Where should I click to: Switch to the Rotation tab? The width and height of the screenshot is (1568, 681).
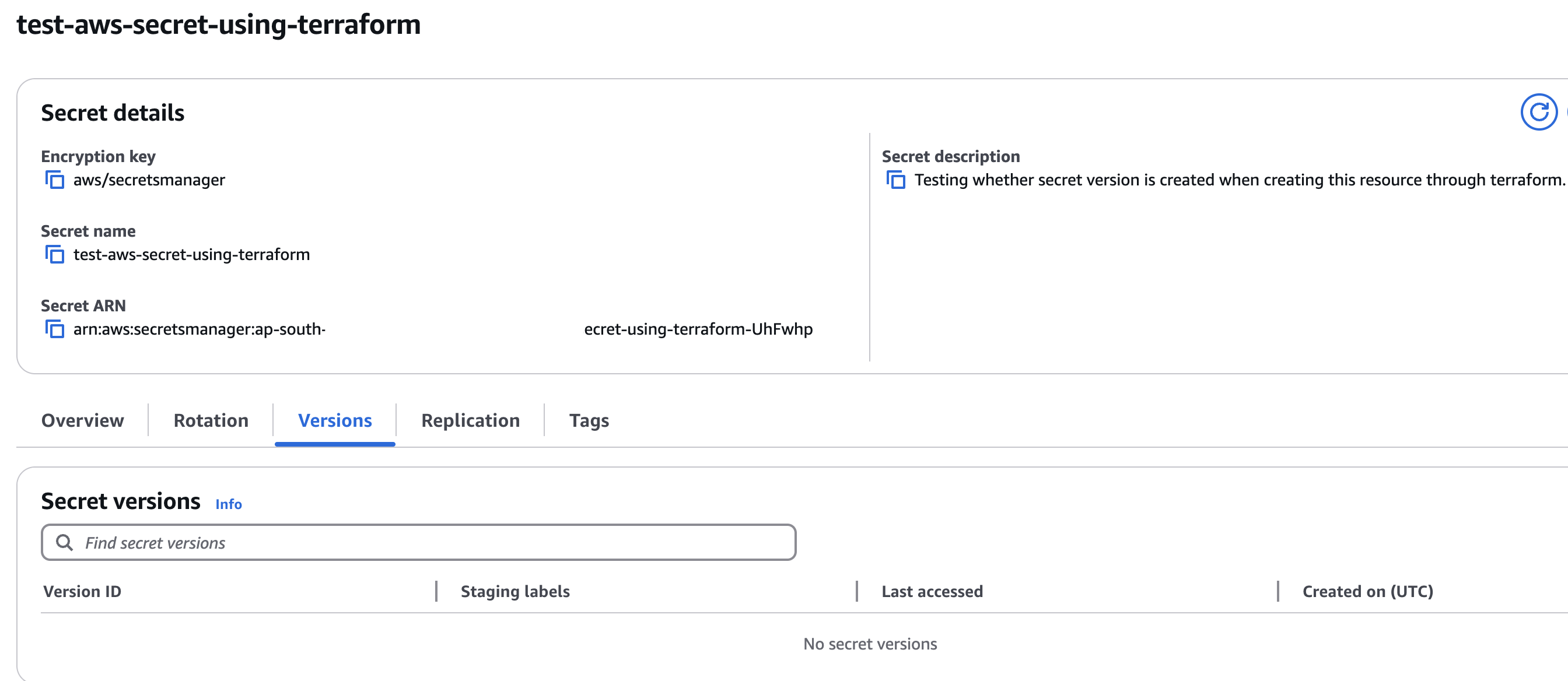(211, 420)
